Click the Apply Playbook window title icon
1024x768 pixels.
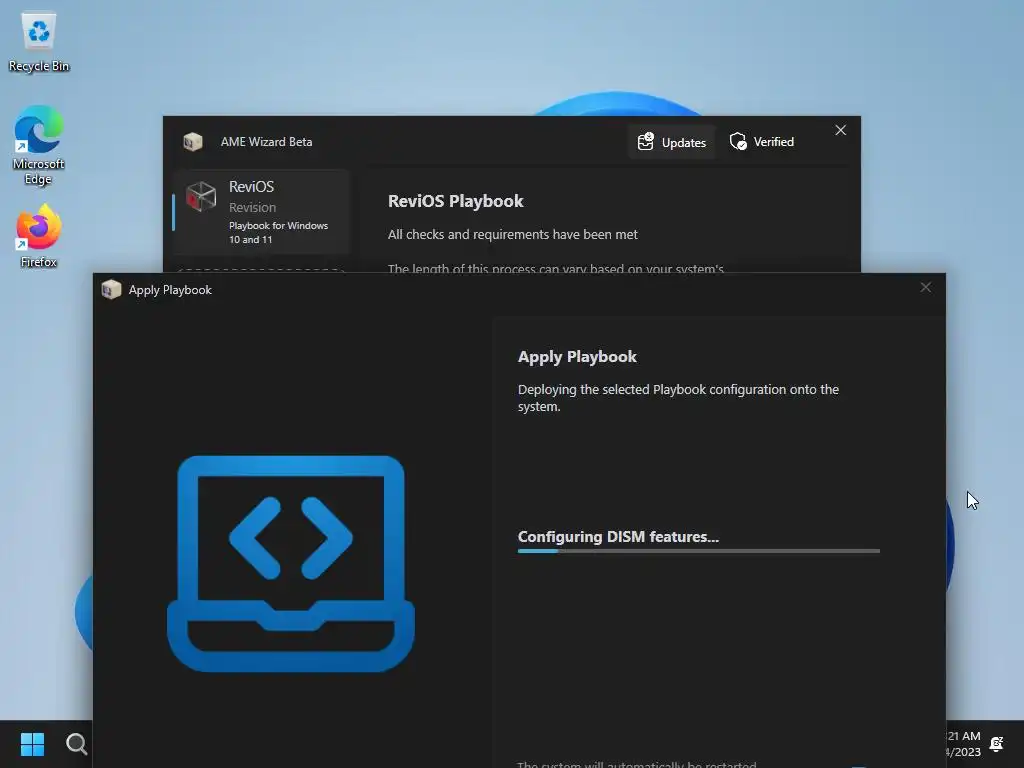pyautogui.click(x=112, y=289)
